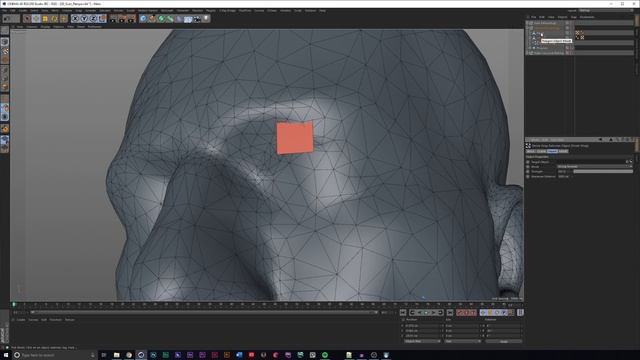Viewport: 640px width, 360px height.
Task: Open the viewport Display menu
Action: click(45, 27)
